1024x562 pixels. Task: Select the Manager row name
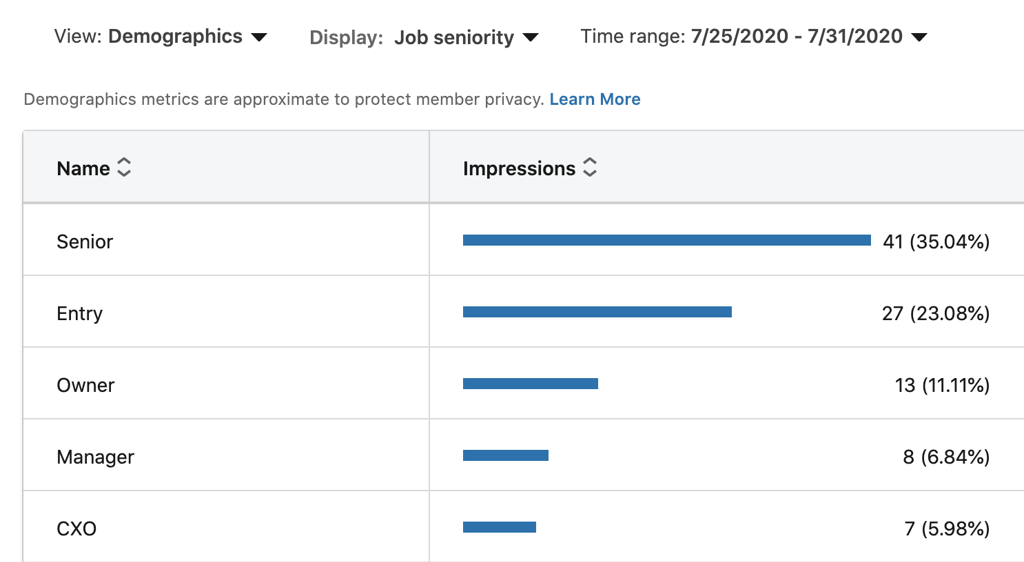tap(95, 457)
